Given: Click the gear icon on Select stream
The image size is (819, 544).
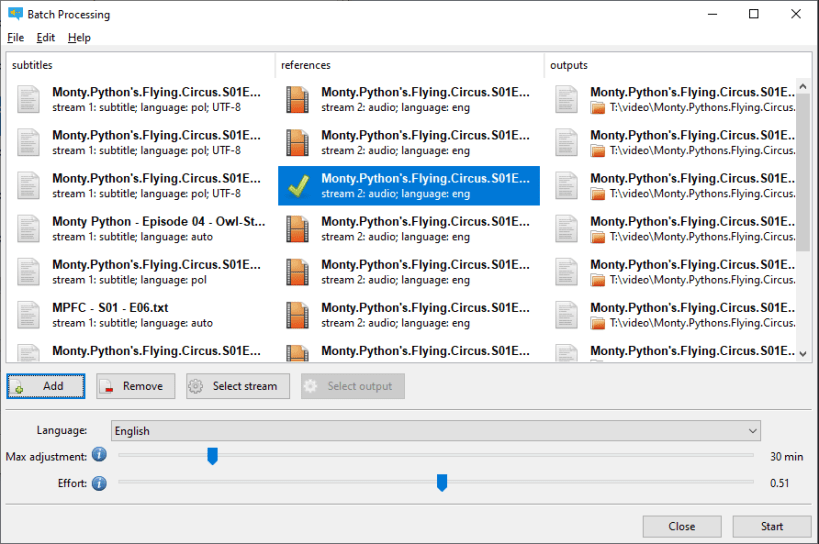Looking at the screenshot, I should (x=196, y=386).
